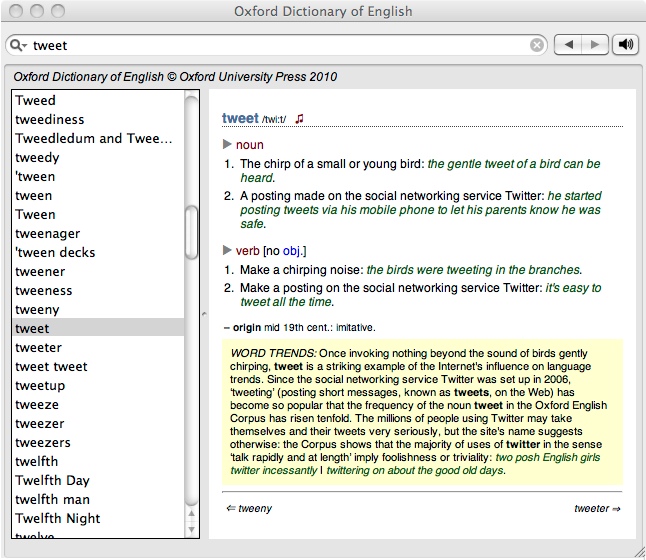Screen dimensions: 646x560
Task: Choose 'tweezers' from the word list
Action: click(43, 443)
